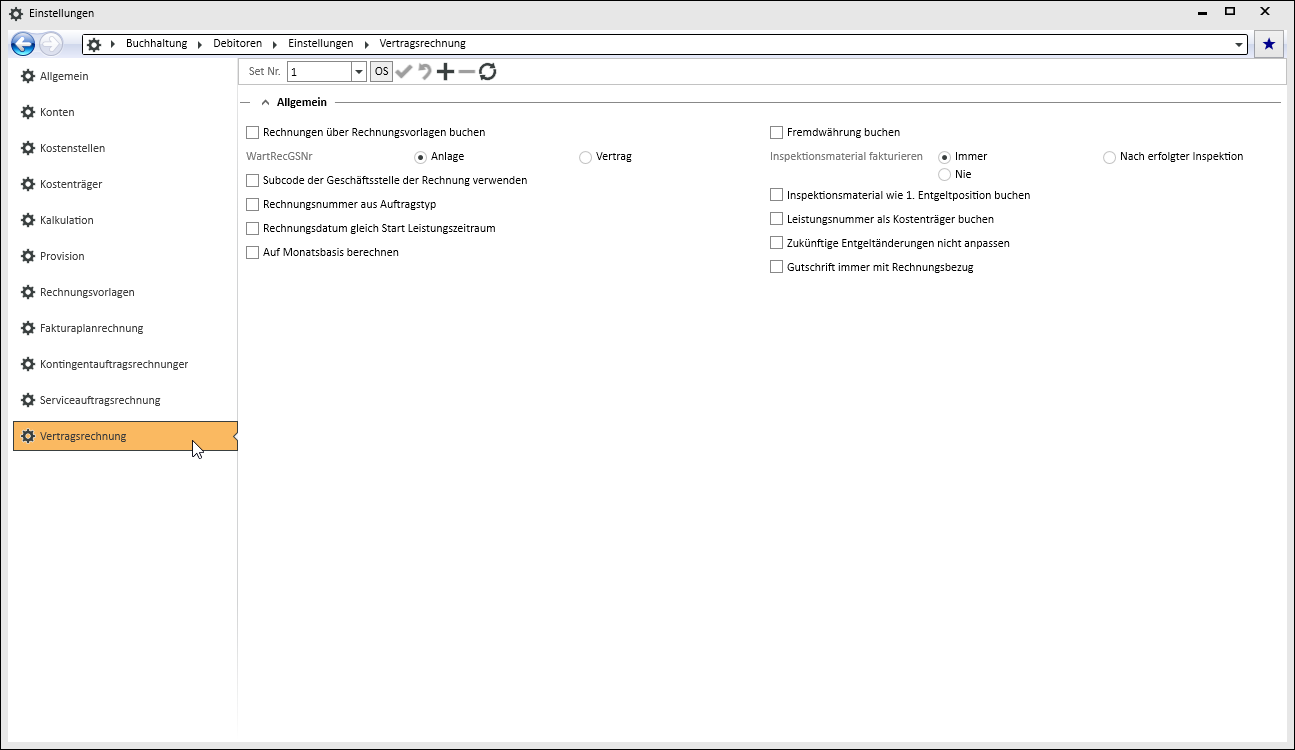1295x750 pixels.
Task: Open Kalkulation settings page
Action: [x=125, y=220]
